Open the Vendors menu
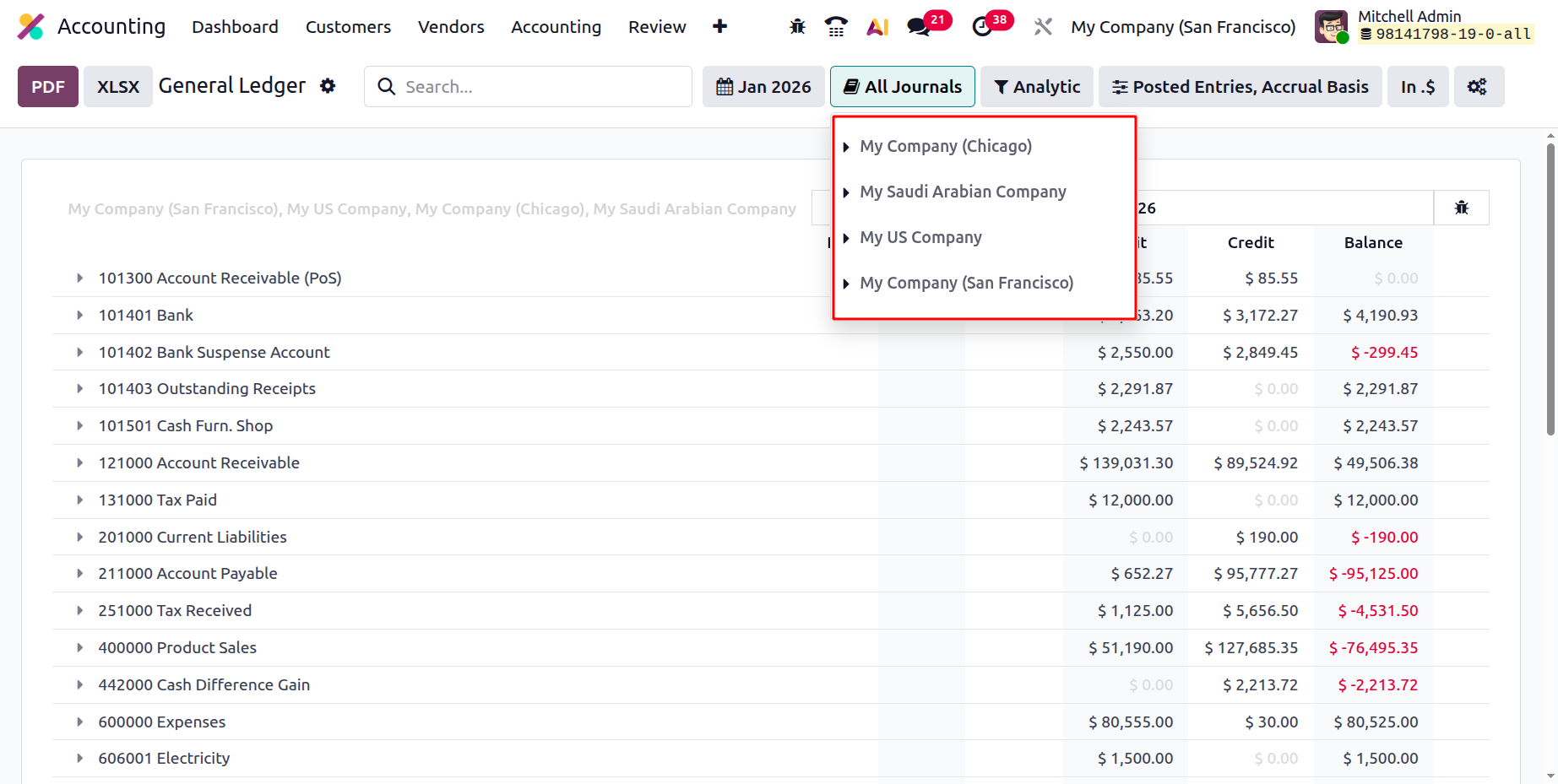 point(451,27)
